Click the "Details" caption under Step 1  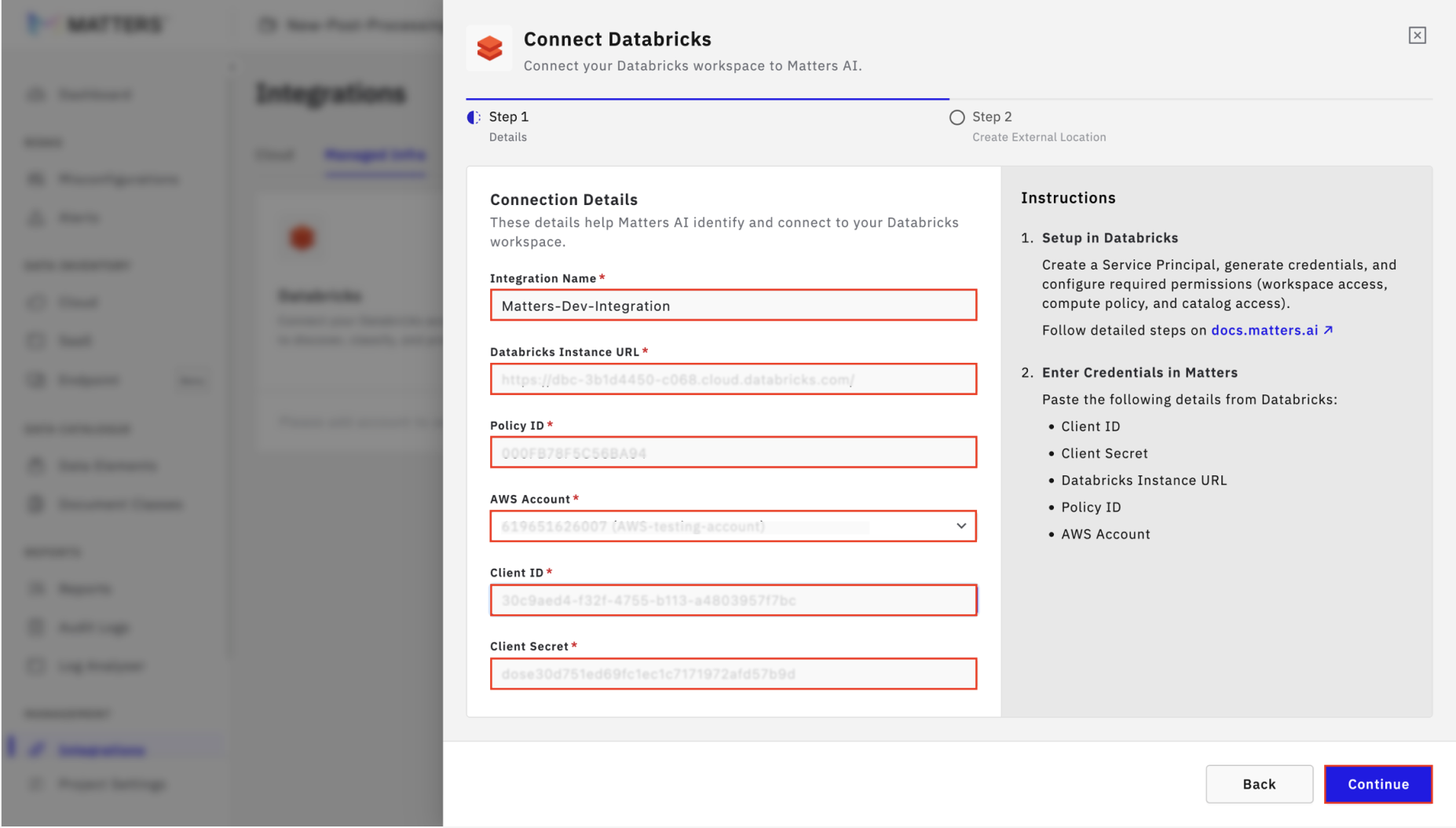[508, 137]
